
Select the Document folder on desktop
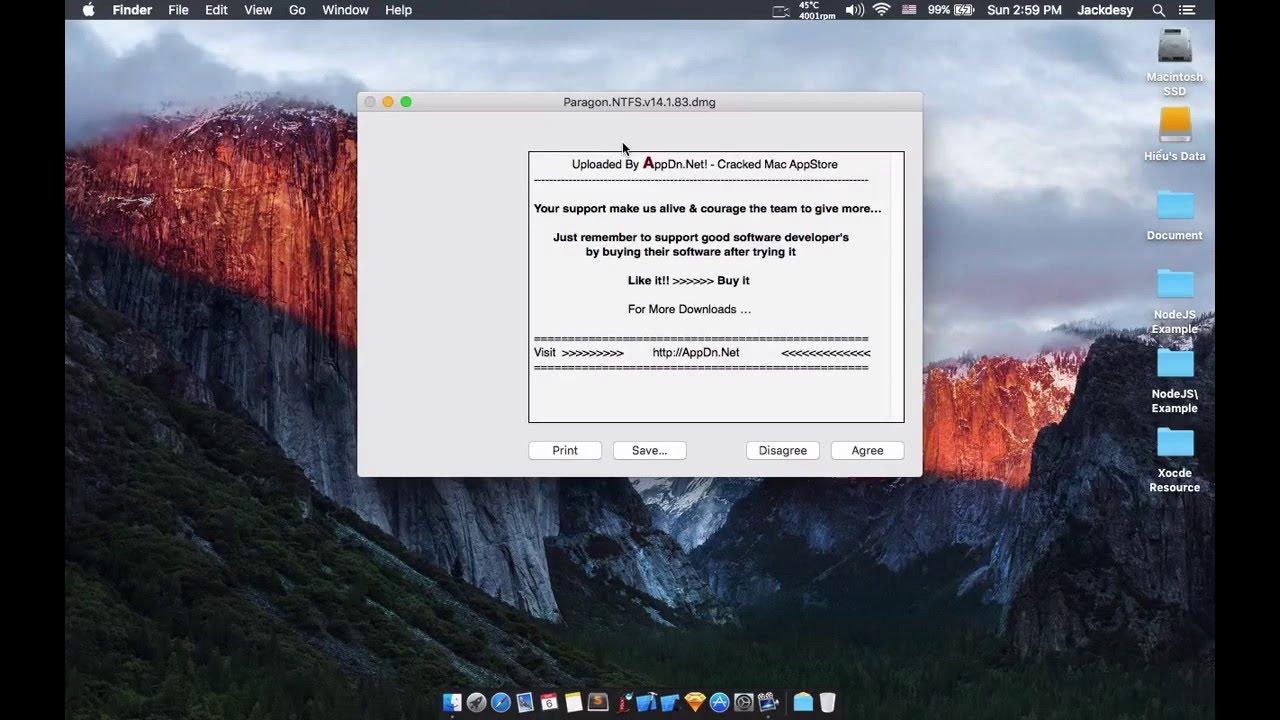1175,205
